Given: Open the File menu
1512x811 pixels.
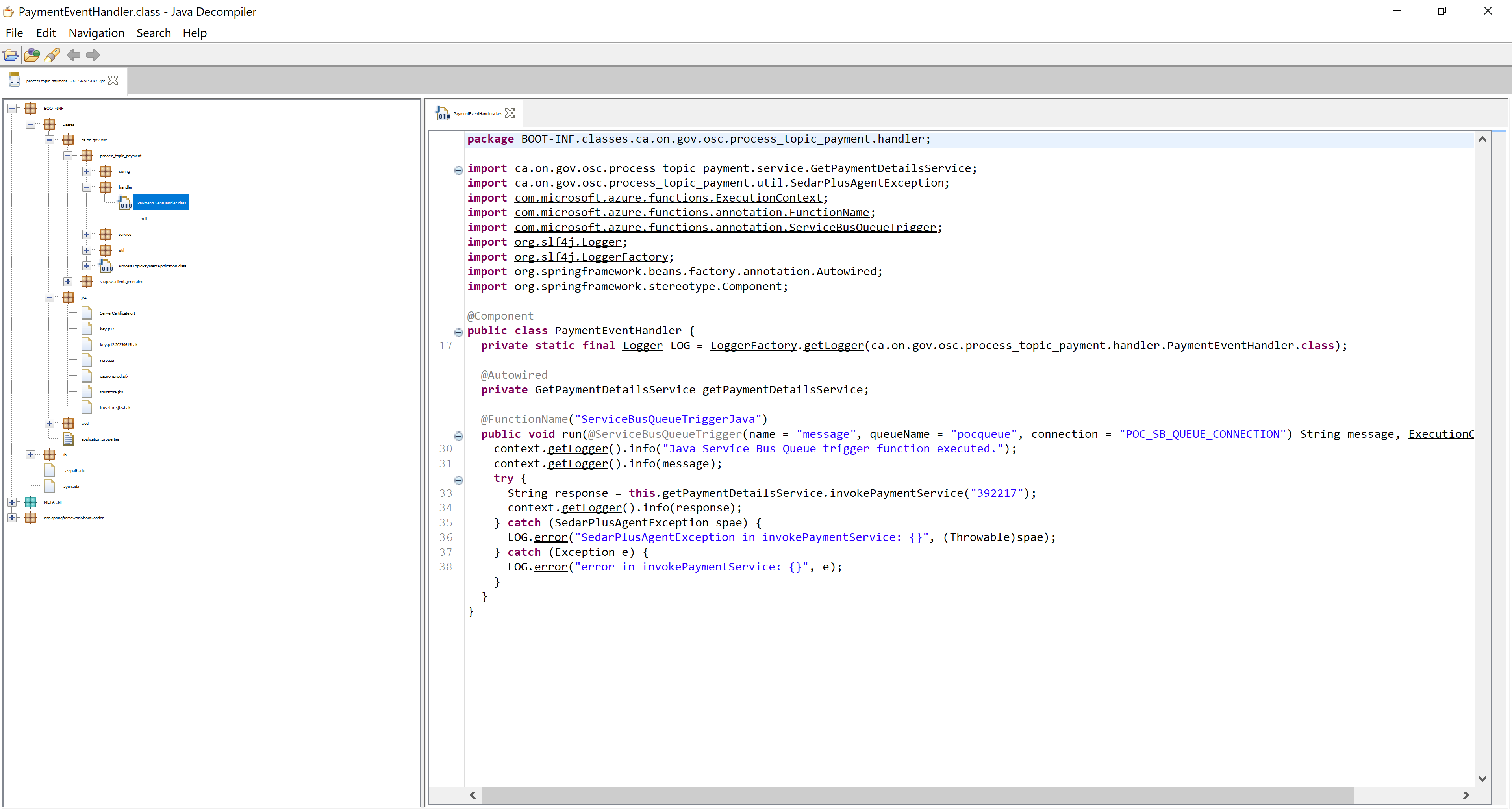Looking at the screenshot, I should coord(14,33).
